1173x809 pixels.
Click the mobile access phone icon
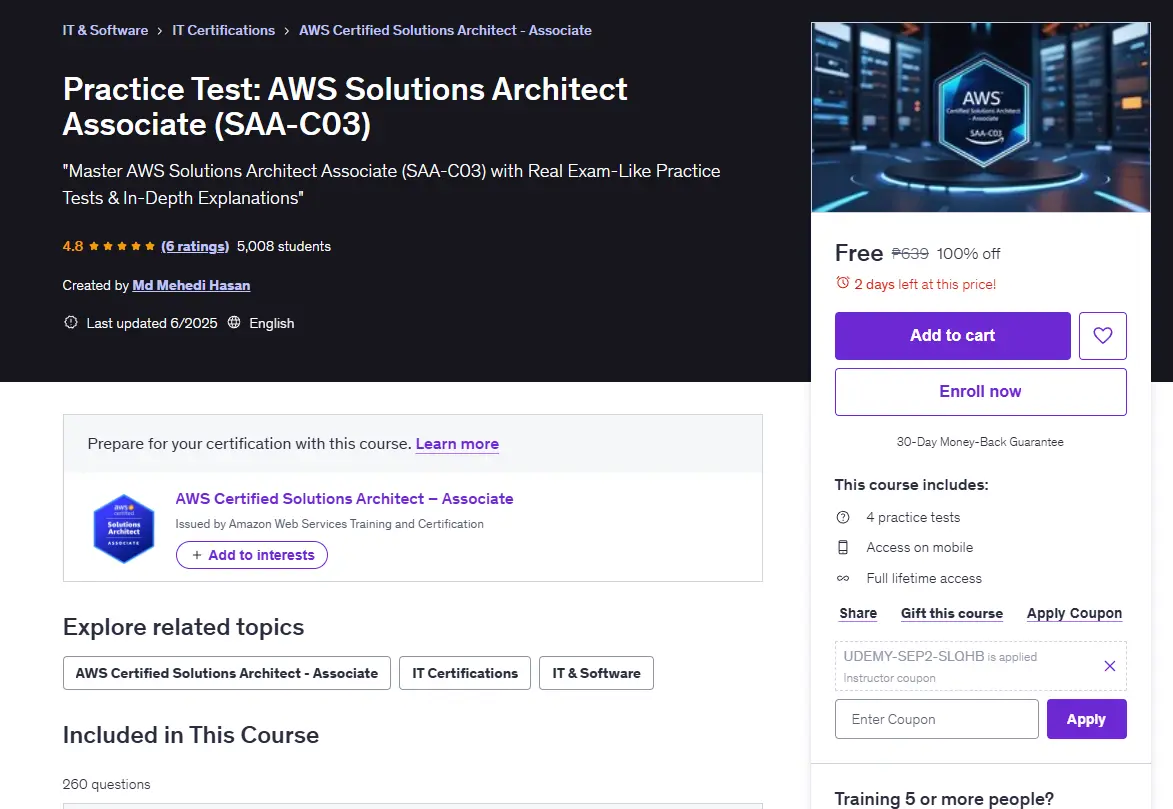[x=843, y=547]
